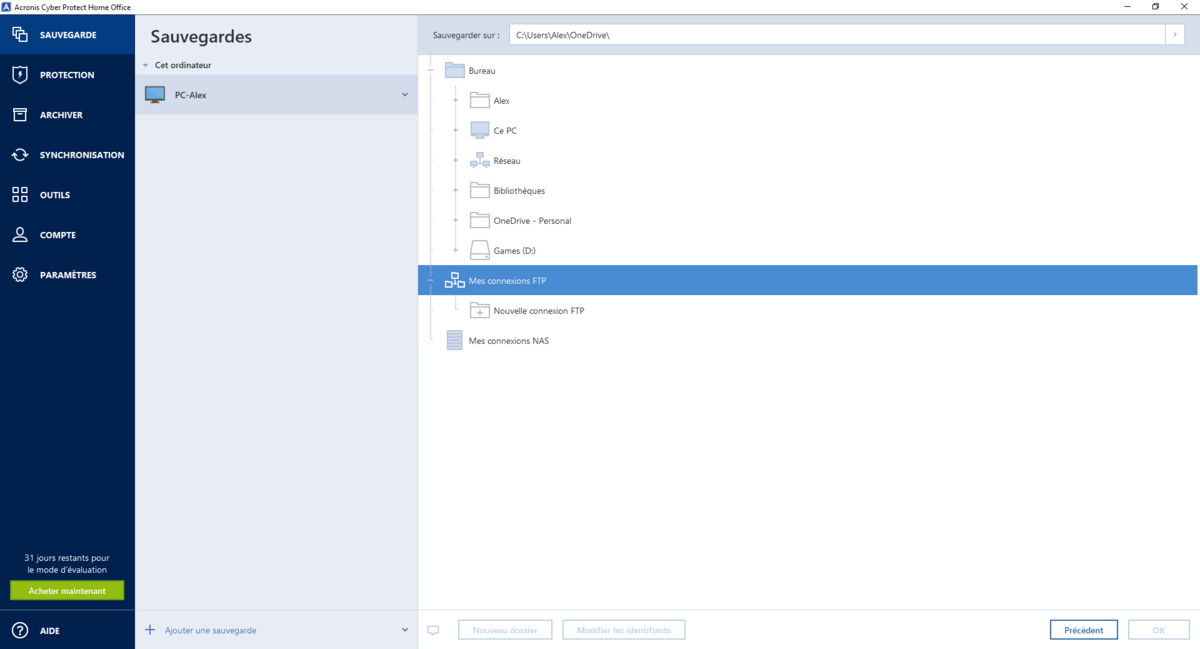Select the Réseau network icon

tap(480, 160)
